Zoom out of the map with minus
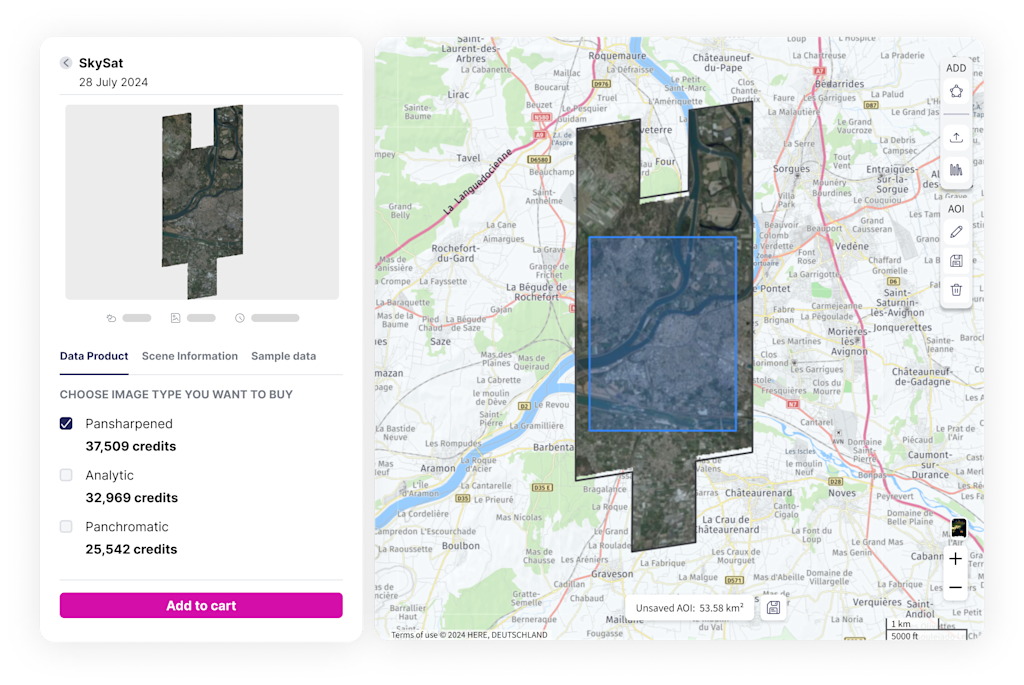 (955, 588)
